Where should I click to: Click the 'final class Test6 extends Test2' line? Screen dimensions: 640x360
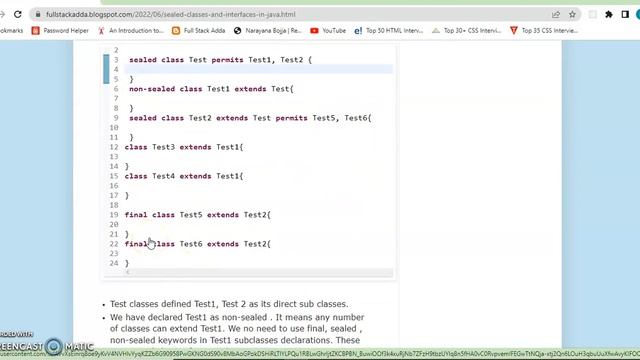click(198, 244)
